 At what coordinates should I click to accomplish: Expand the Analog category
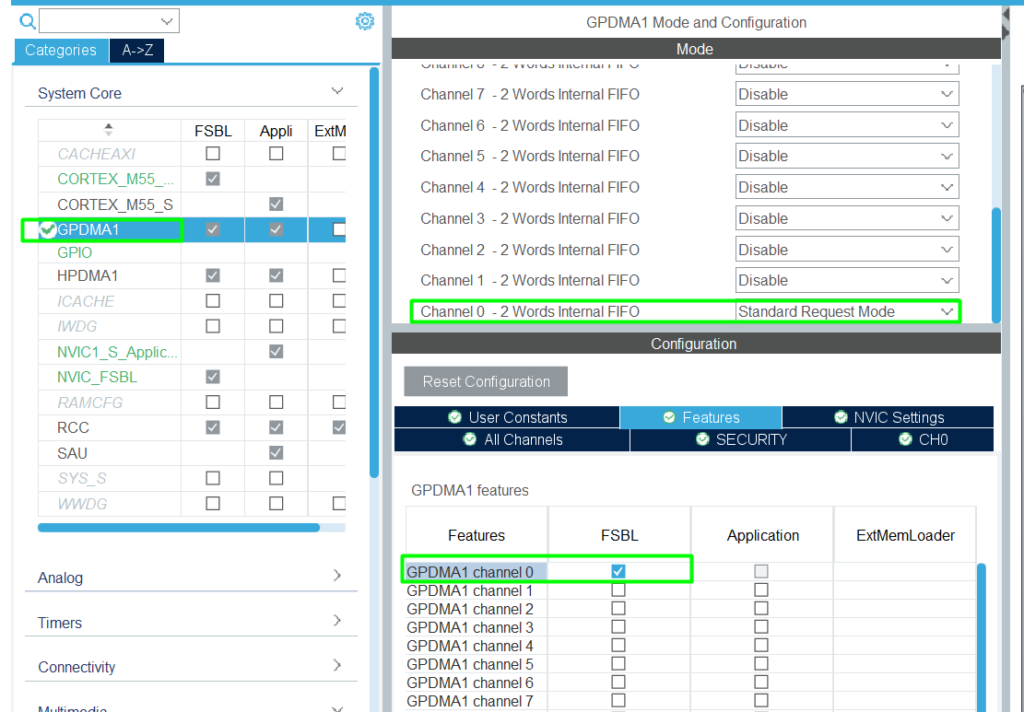click(190, 577)
